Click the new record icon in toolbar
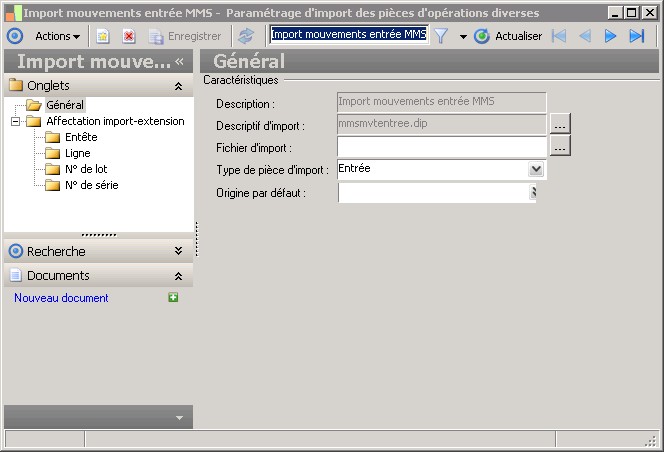This screenshot has width=664, height=452. (x=103, y=36)
